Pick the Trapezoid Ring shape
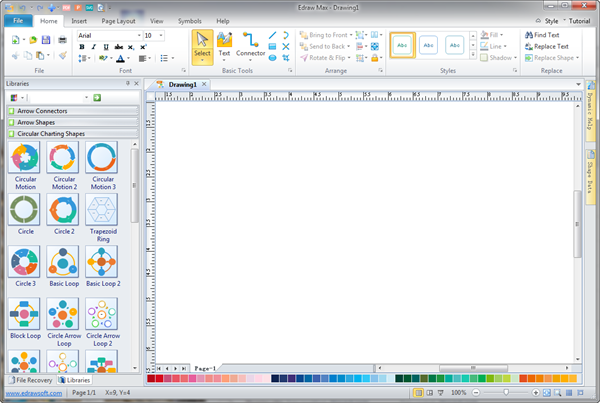The height and width of the screenshot is (403, 600). [105, 210]
